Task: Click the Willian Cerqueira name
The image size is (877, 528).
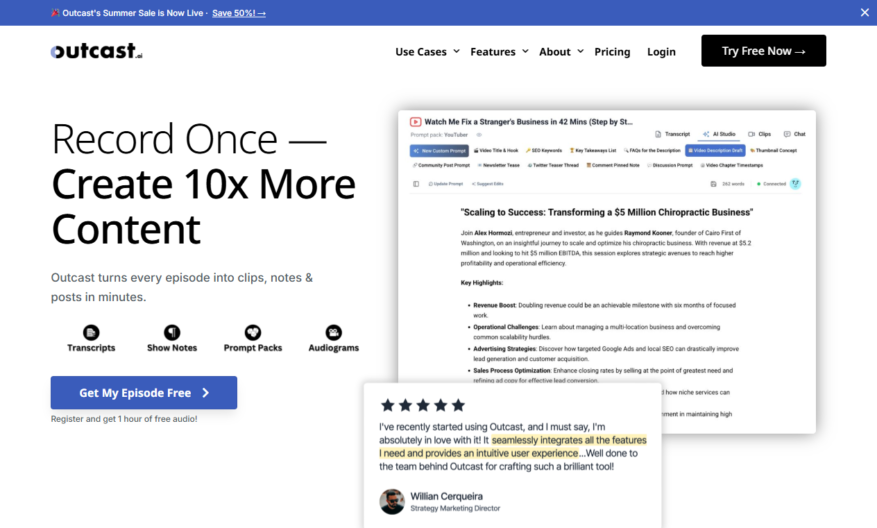Action: 446,496
